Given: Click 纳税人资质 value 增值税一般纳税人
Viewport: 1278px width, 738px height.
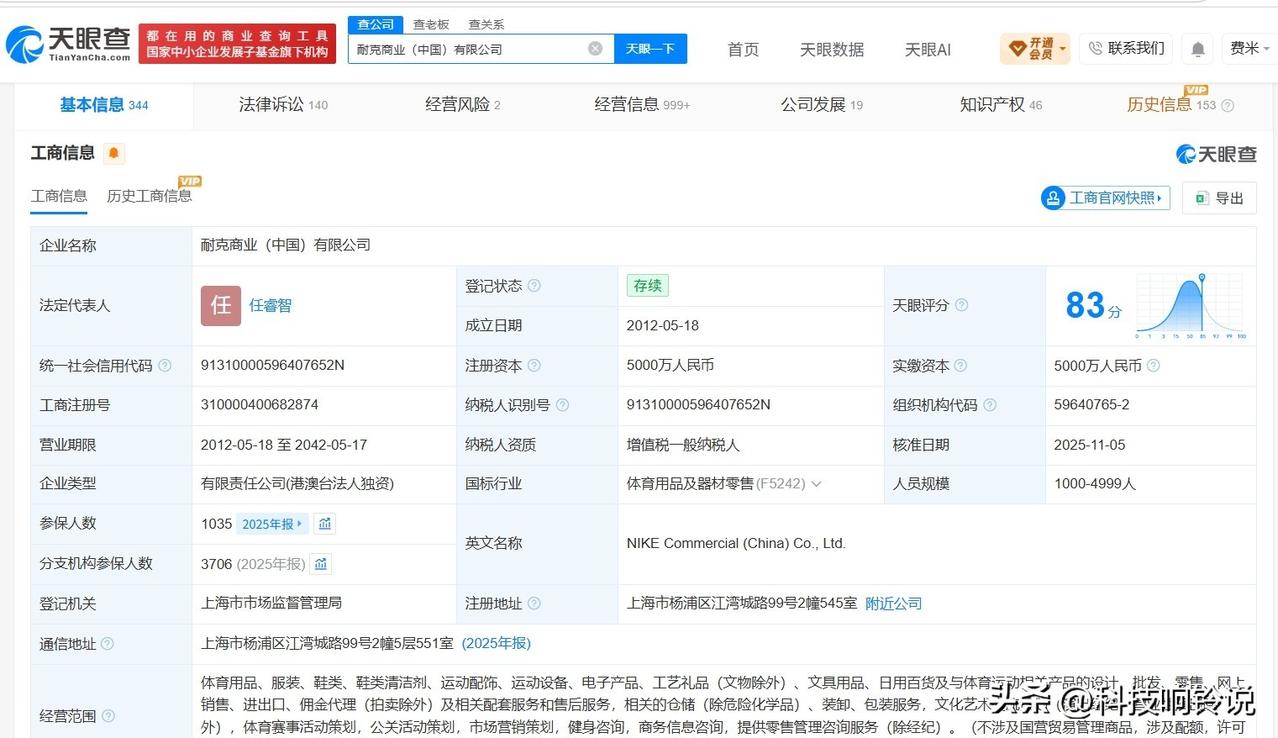Looking at the screenshot, I should tap(683, 445).
